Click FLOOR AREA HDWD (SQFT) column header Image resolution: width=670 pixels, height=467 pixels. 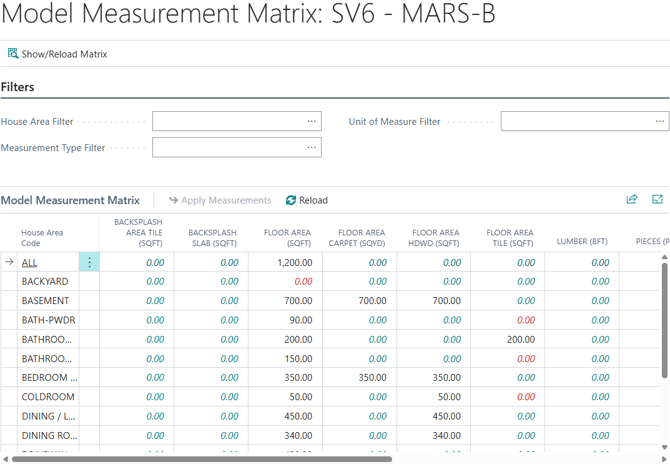434,238
